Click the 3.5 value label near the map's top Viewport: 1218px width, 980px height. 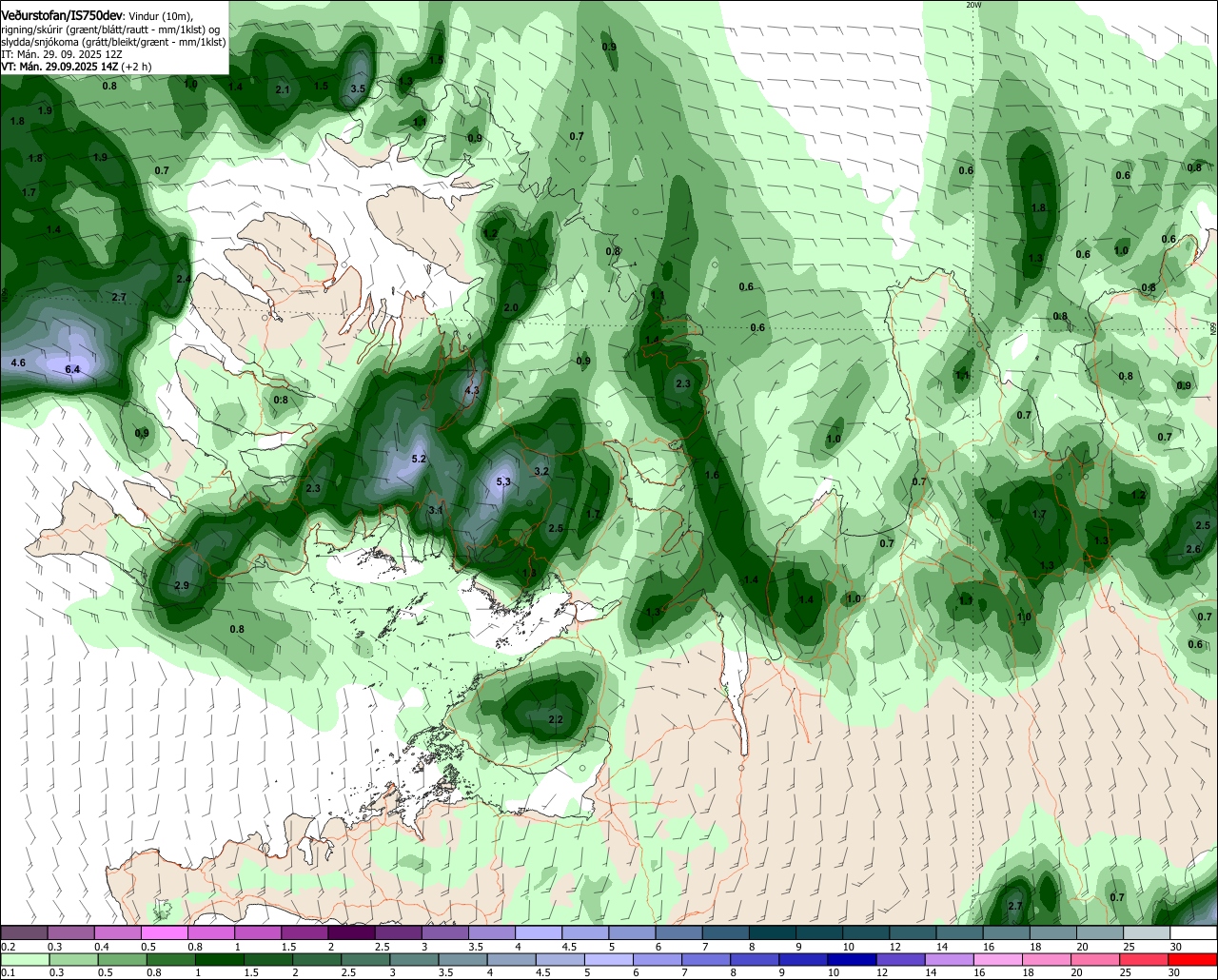pos(358,88)
